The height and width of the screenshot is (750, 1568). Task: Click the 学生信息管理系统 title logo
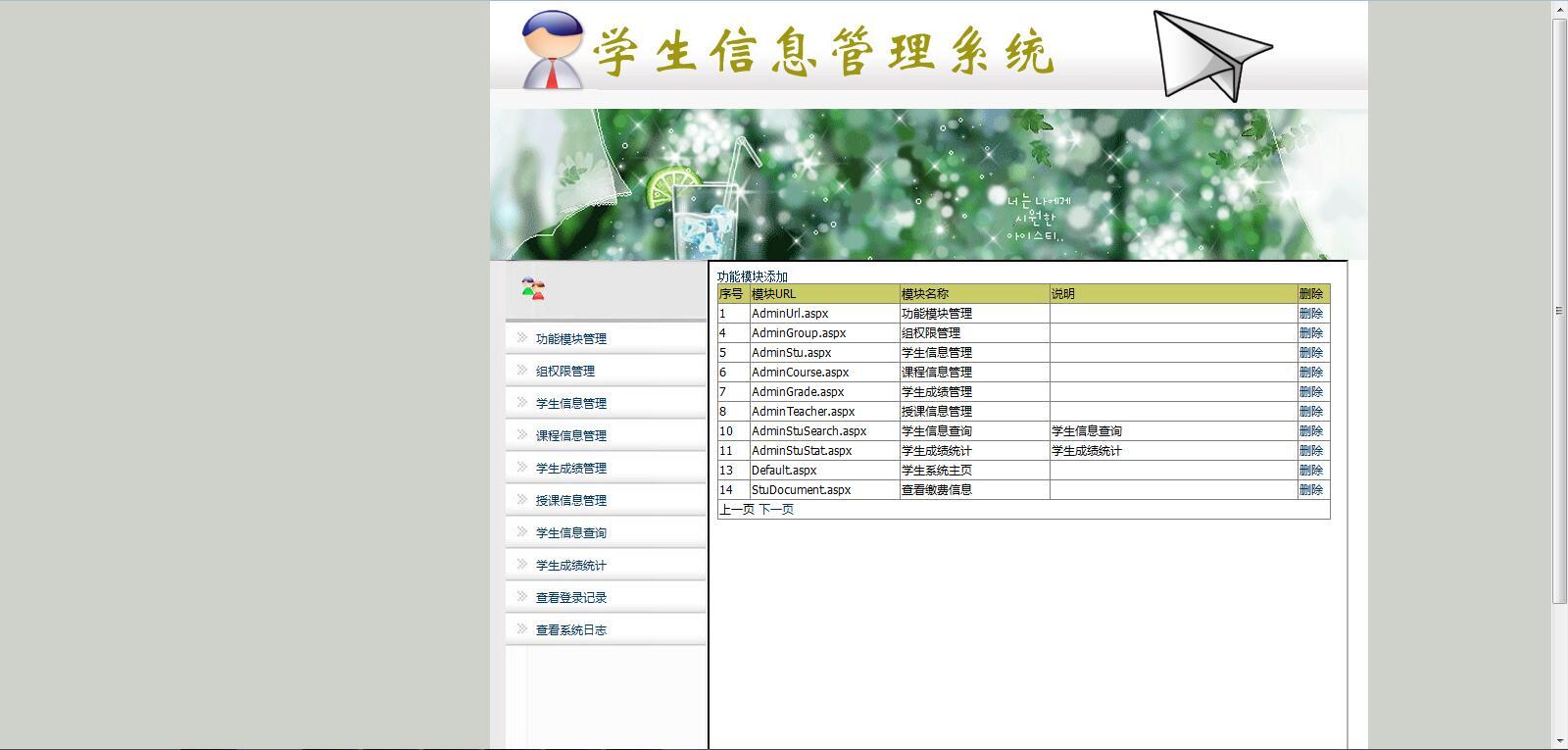(x=823, y=51)
